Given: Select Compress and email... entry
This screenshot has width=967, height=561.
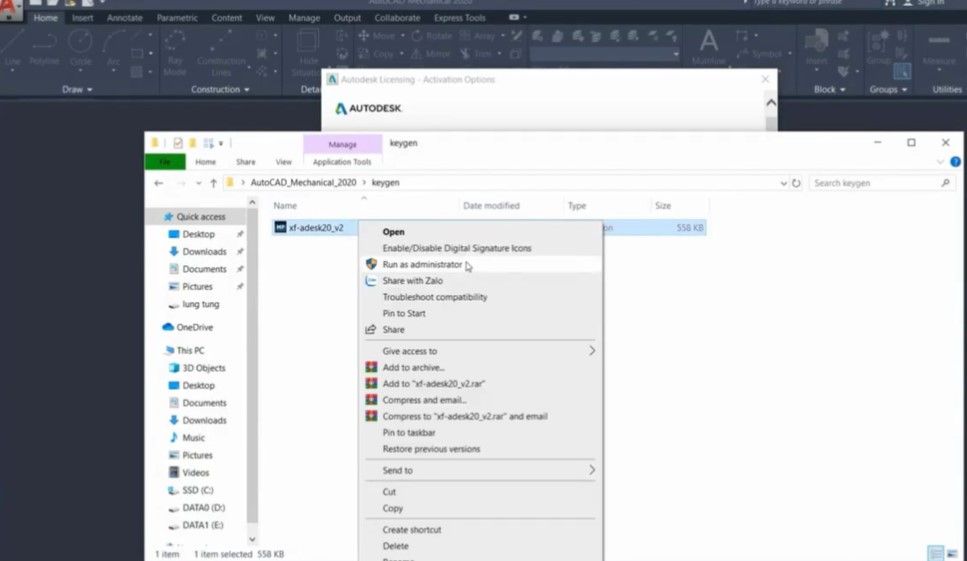Looking at the screenshot, I should (x=424, y=400).
